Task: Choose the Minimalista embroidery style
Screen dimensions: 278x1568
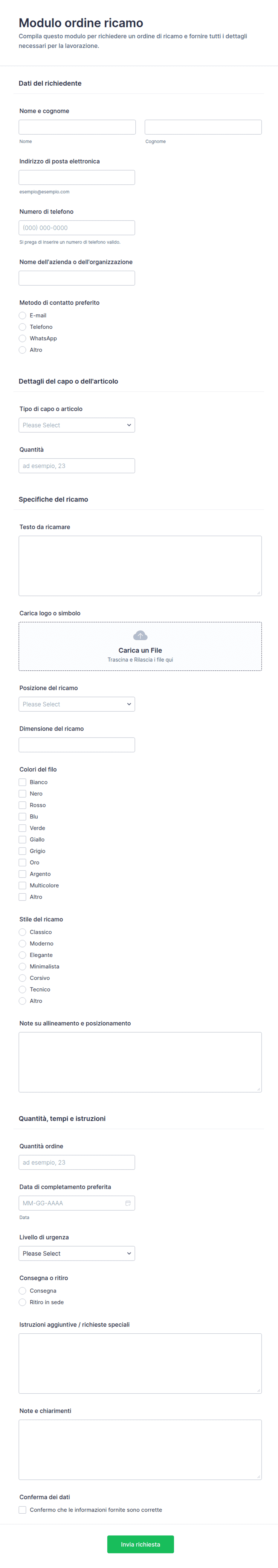Action: (x=22, y=967)
